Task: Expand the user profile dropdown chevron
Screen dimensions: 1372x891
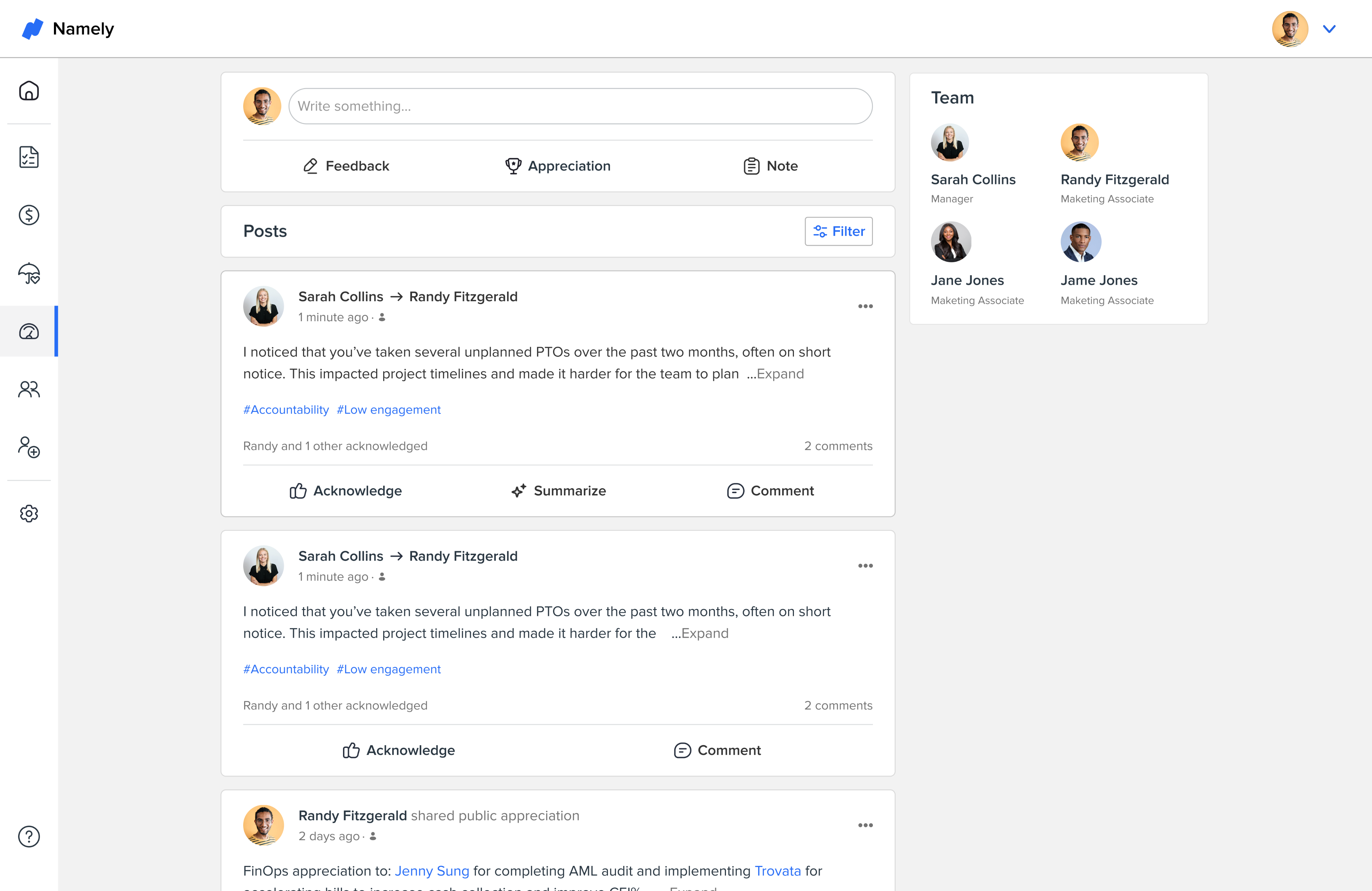Action: click(x=1329, y=29)
